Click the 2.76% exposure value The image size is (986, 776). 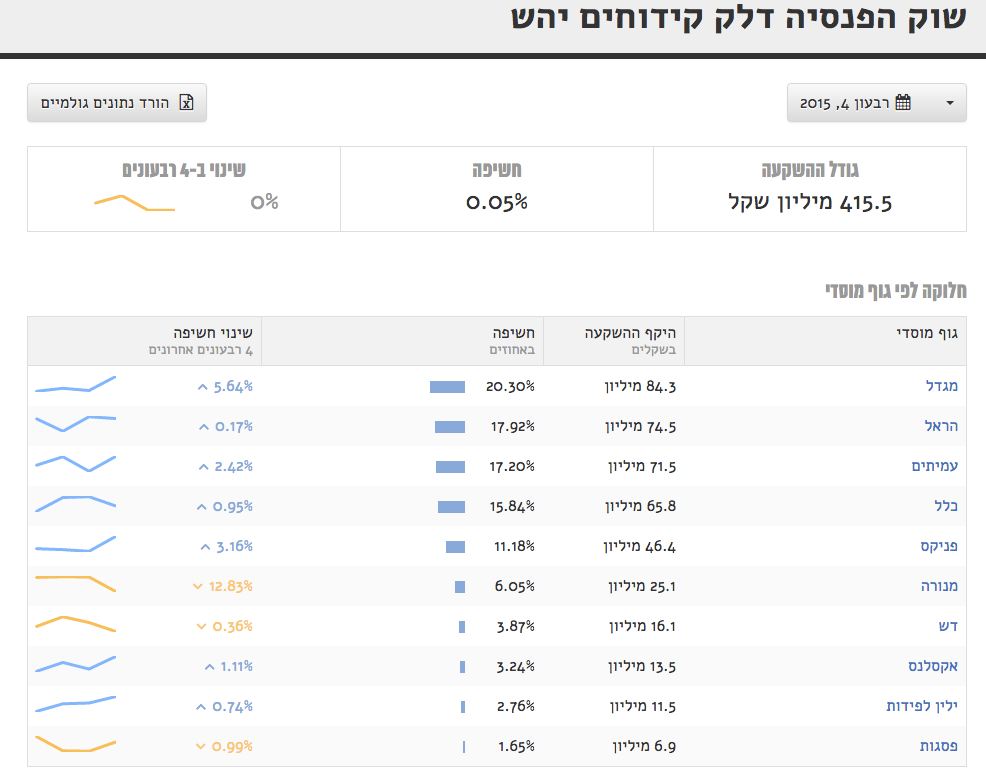pyautogui.click(x=516, y=707)
